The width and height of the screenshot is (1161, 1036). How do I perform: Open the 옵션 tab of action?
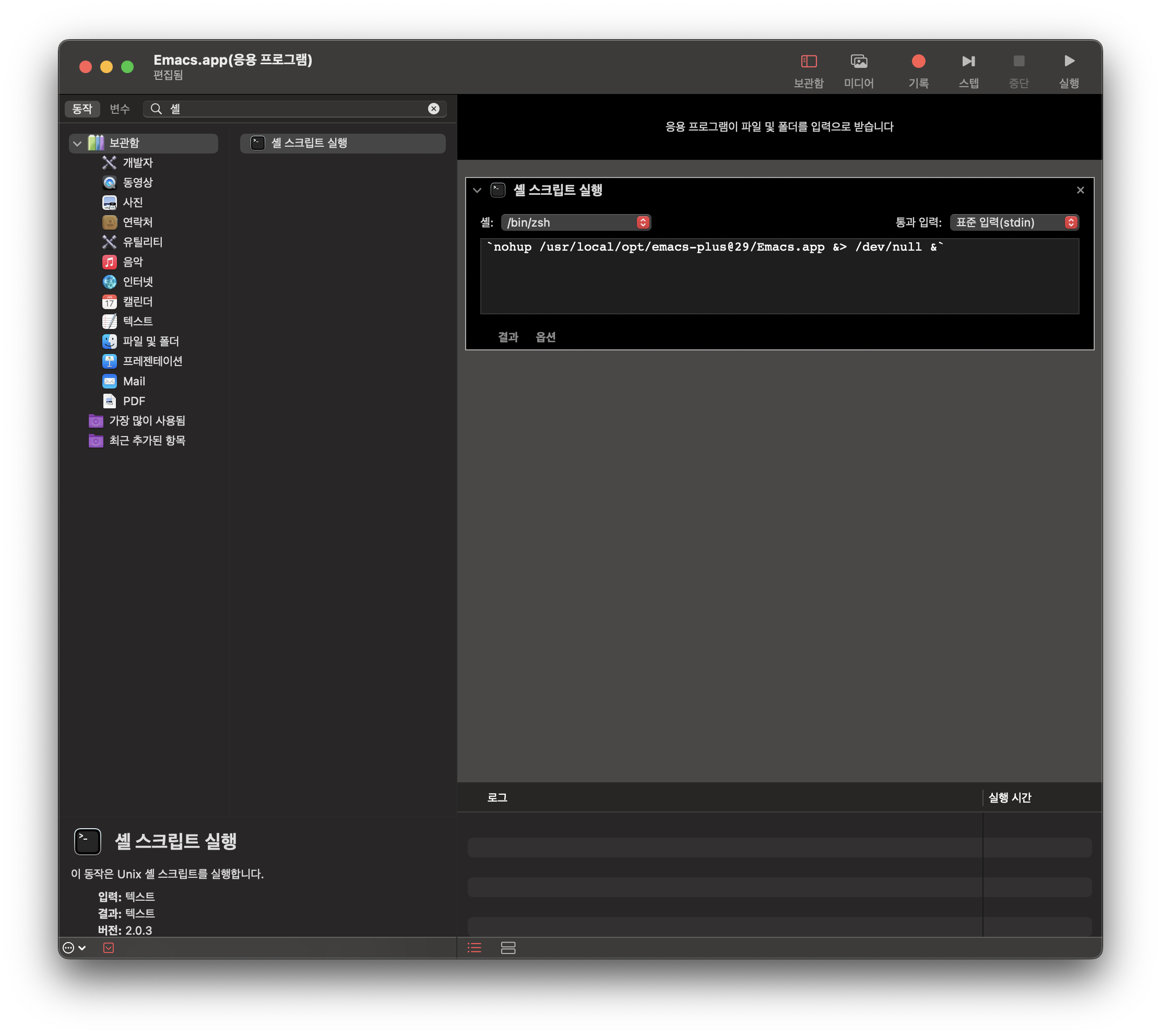point(545,337)
